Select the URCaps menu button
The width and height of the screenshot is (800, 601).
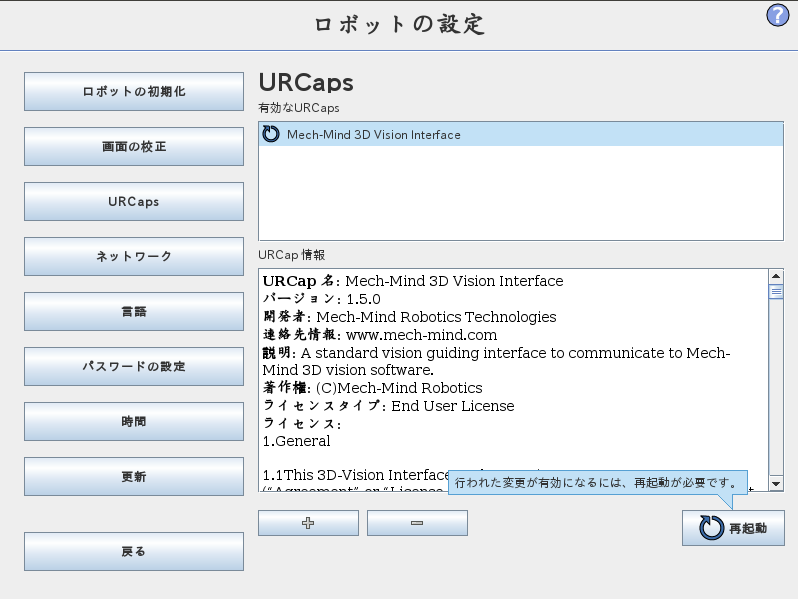click(134, 202)
